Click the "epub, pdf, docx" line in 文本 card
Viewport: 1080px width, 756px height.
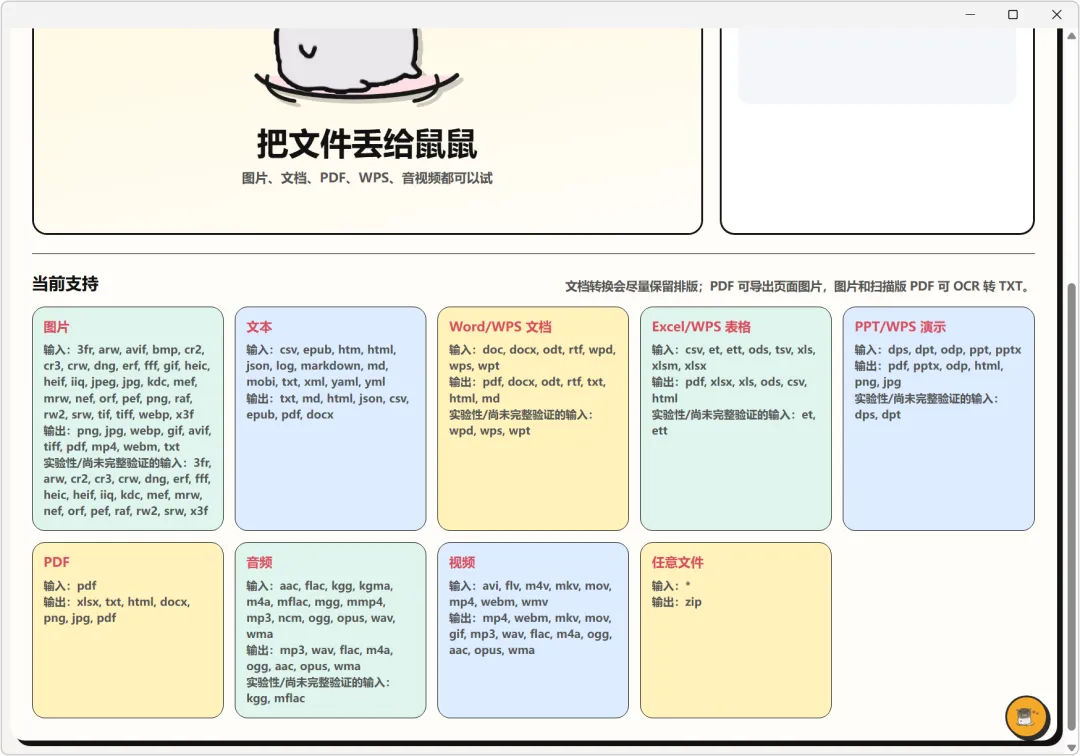point(290,414)
